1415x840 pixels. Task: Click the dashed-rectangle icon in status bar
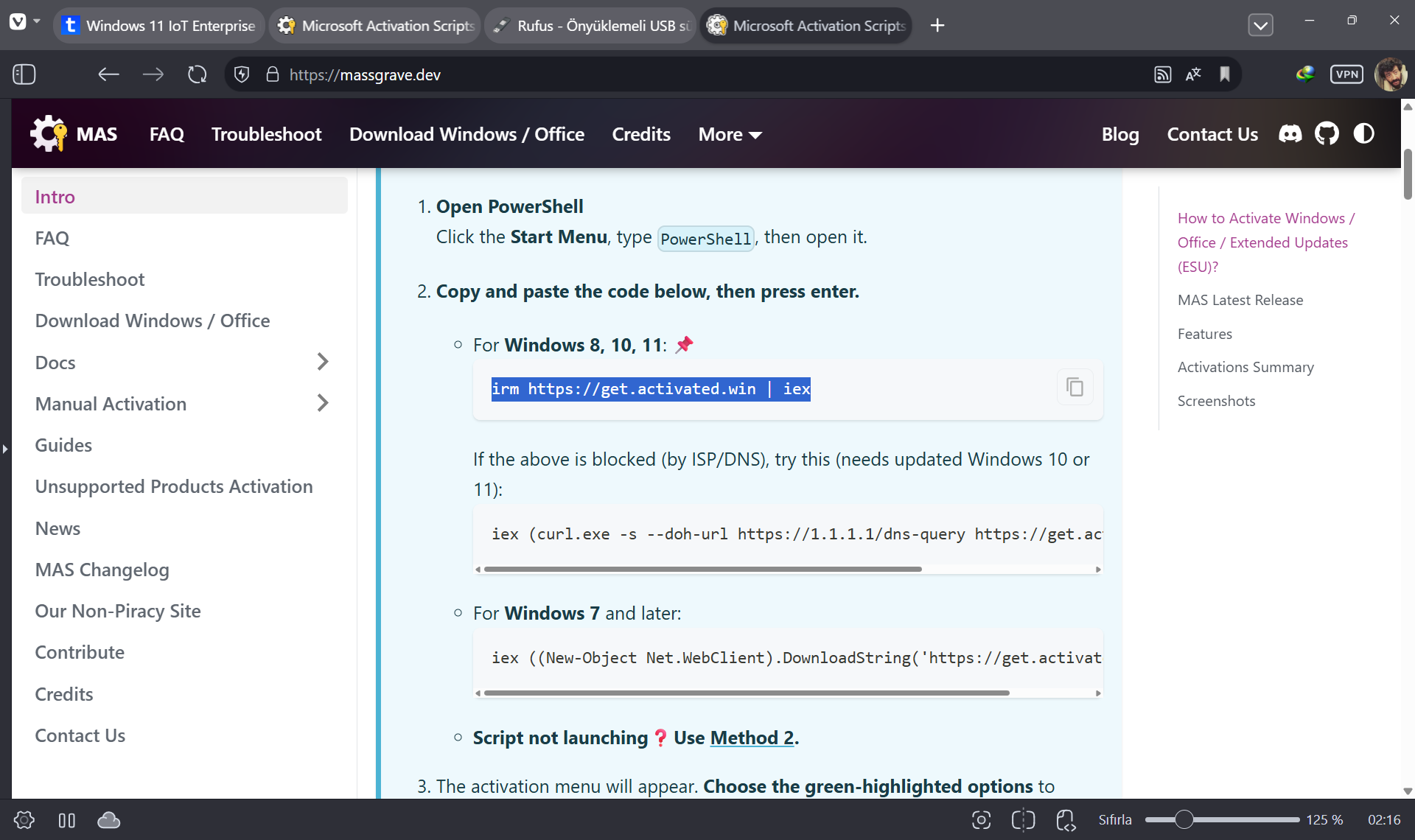click(x=1024, y=820)
